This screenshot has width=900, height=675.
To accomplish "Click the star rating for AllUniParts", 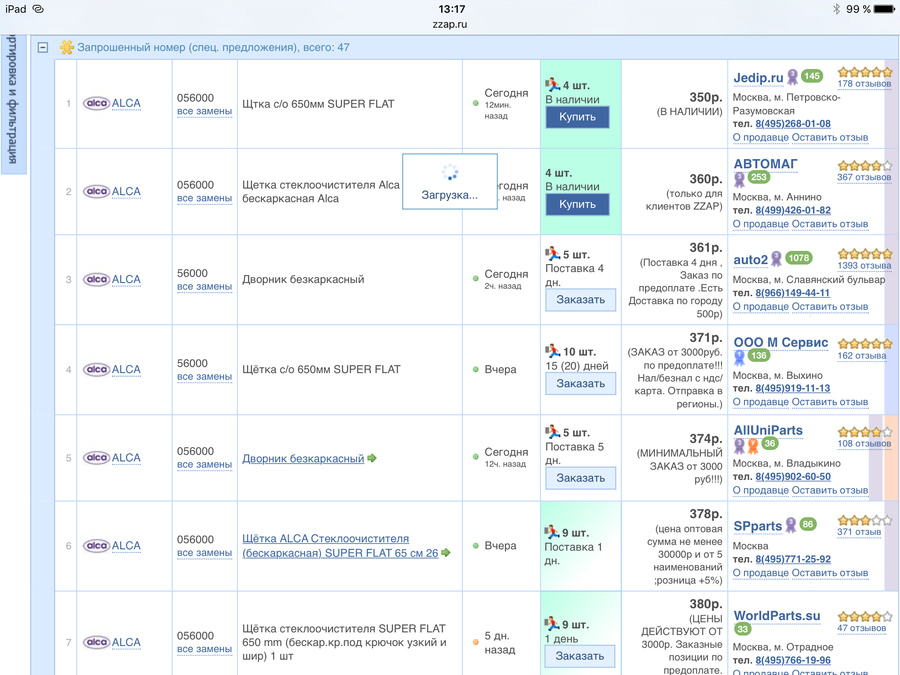I will pyautogui.click(x=865, y=432).
